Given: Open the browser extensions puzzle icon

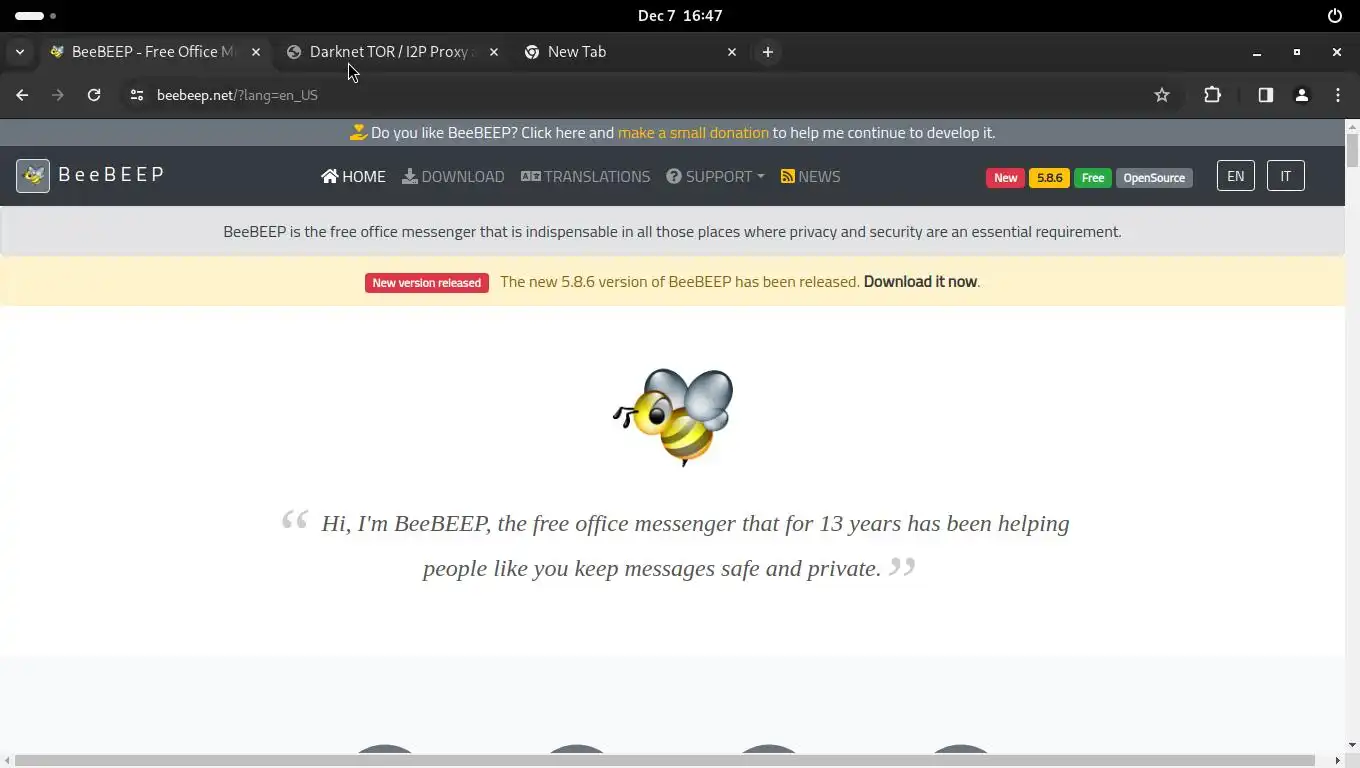Looking at the screenshot, I should (x=1212, y=95).
